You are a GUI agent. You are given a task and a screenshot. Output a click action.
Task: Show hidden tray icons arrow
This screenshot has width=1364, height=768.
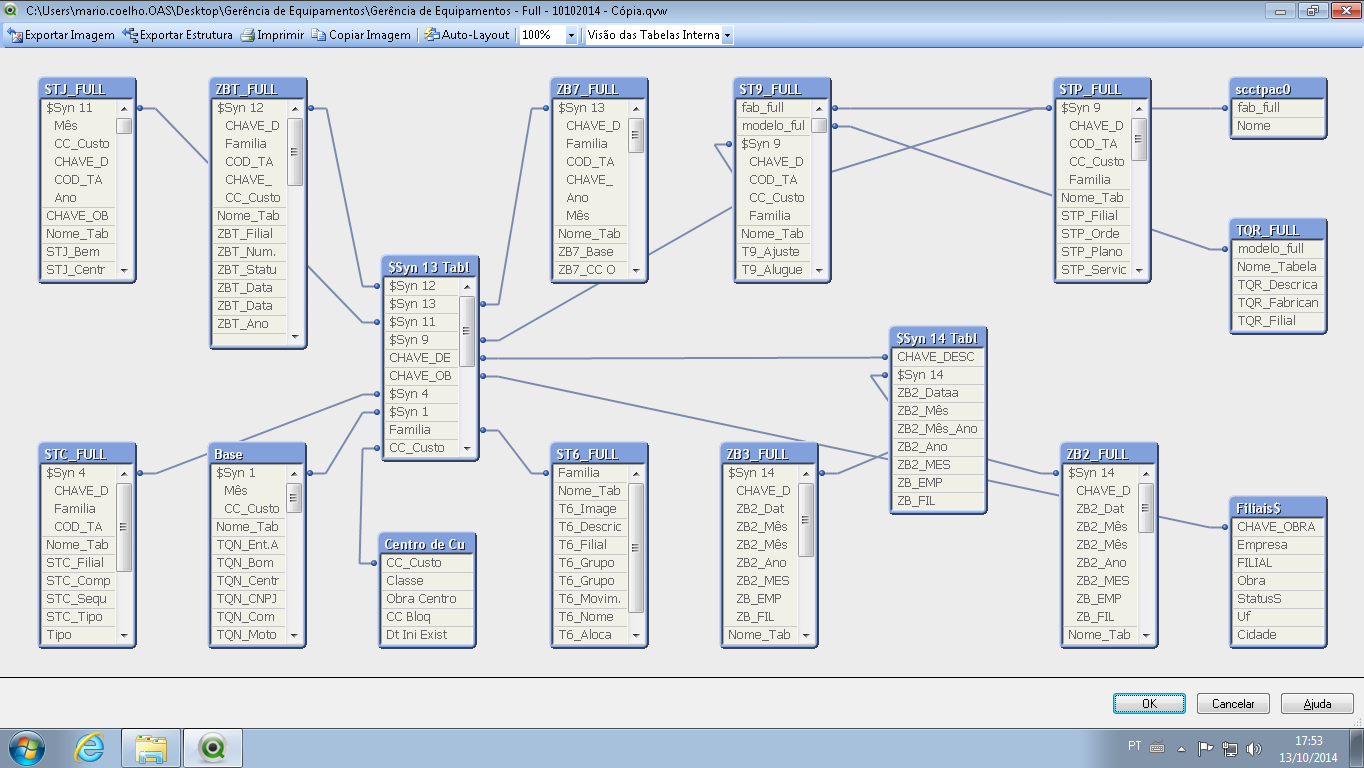(1183, 747)
